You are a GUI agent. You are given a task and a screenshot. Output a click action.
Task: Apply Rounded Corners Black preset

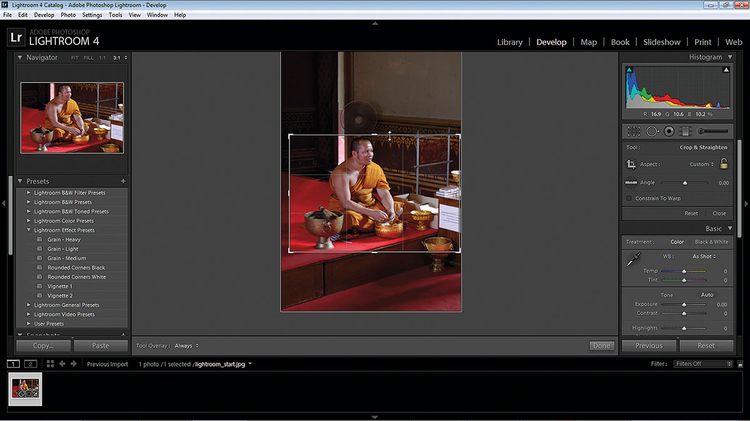[x=76, y=268]
